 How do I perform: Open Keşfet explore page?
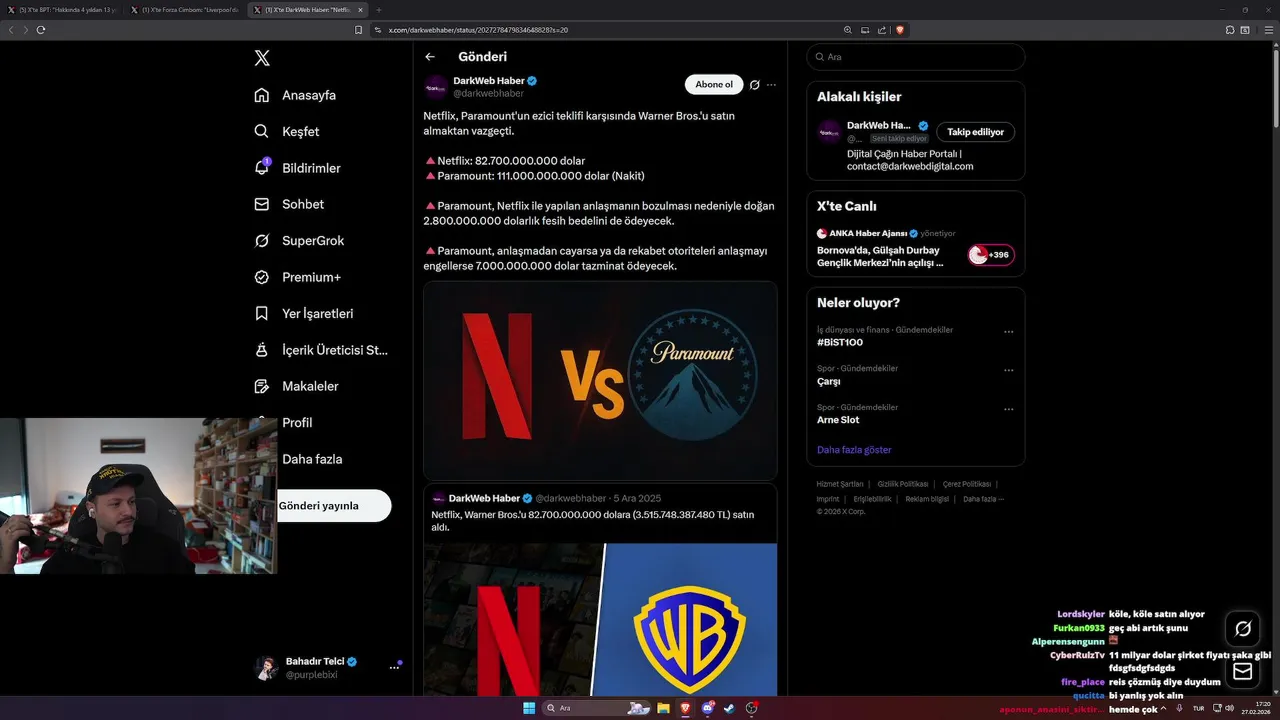coord(287,131)
